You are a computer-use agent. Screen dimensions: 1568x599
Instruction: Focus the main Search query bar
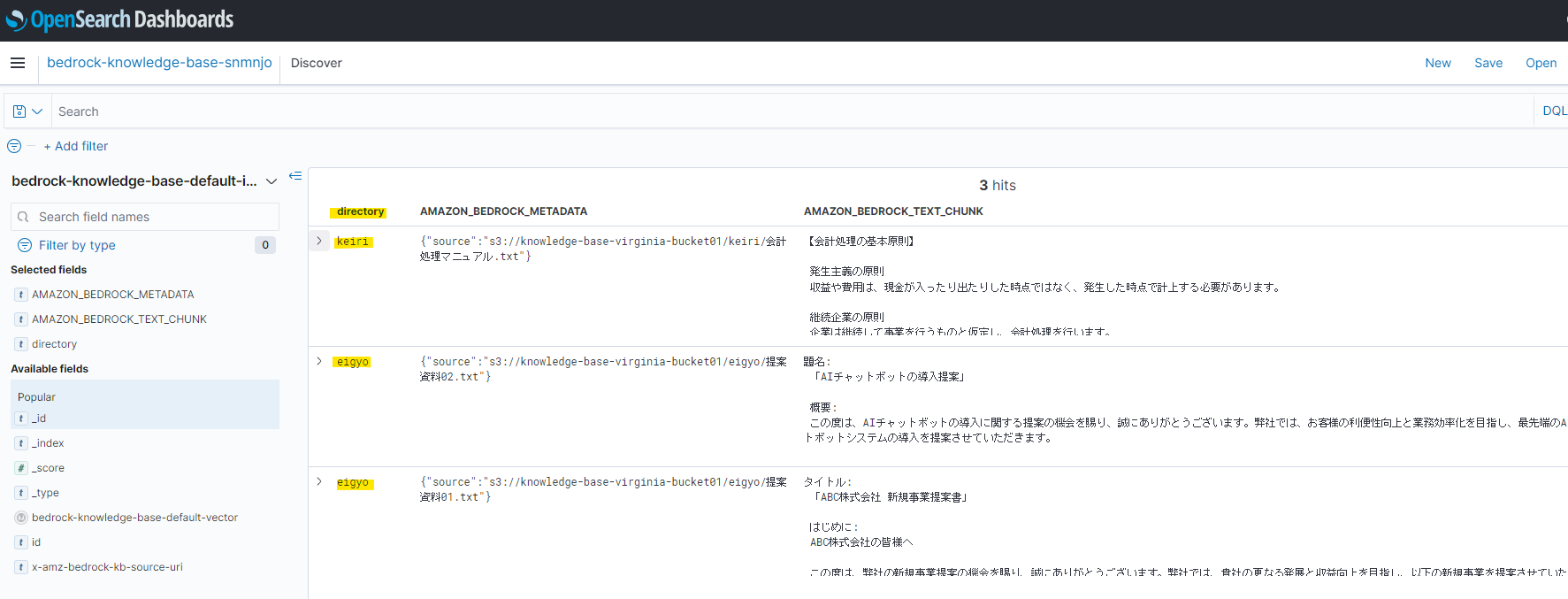[x=792, y=111]
